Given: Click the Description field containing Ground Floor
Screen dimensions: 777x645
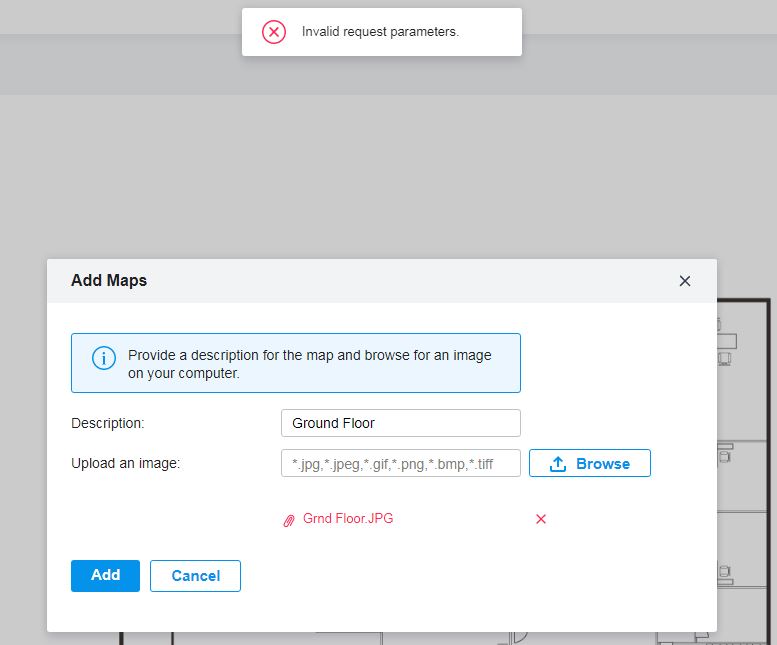Looking at the screenshot, I should coord(400,423).
